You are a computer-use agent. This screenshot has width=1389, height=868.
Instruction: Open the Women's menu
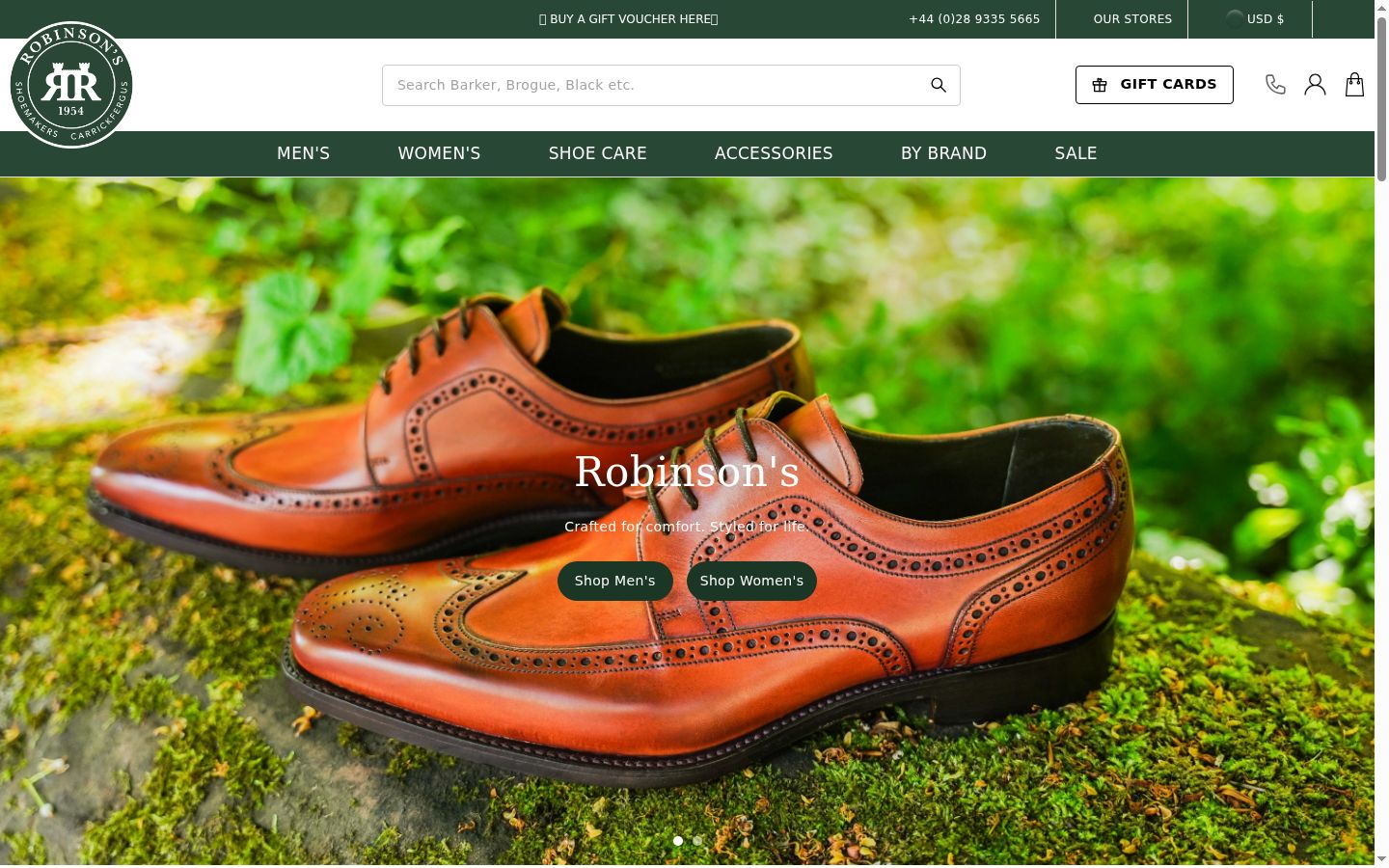click(439, 153)
